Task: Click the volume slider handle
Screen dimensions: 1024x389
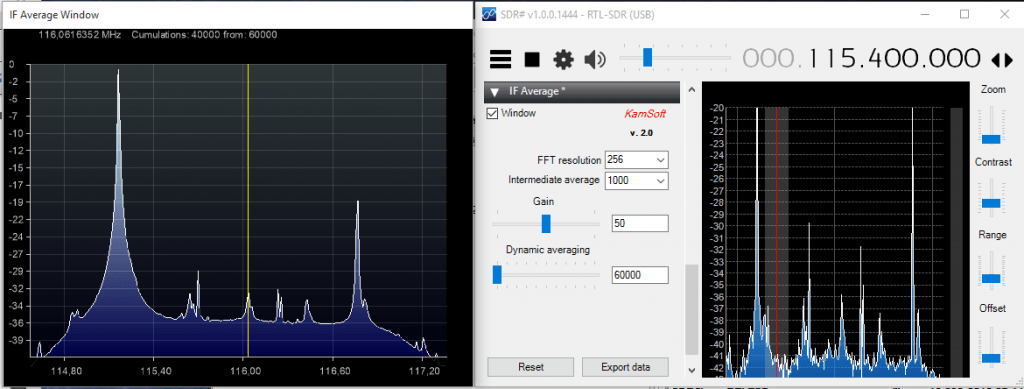Action: tap(647, 57)
